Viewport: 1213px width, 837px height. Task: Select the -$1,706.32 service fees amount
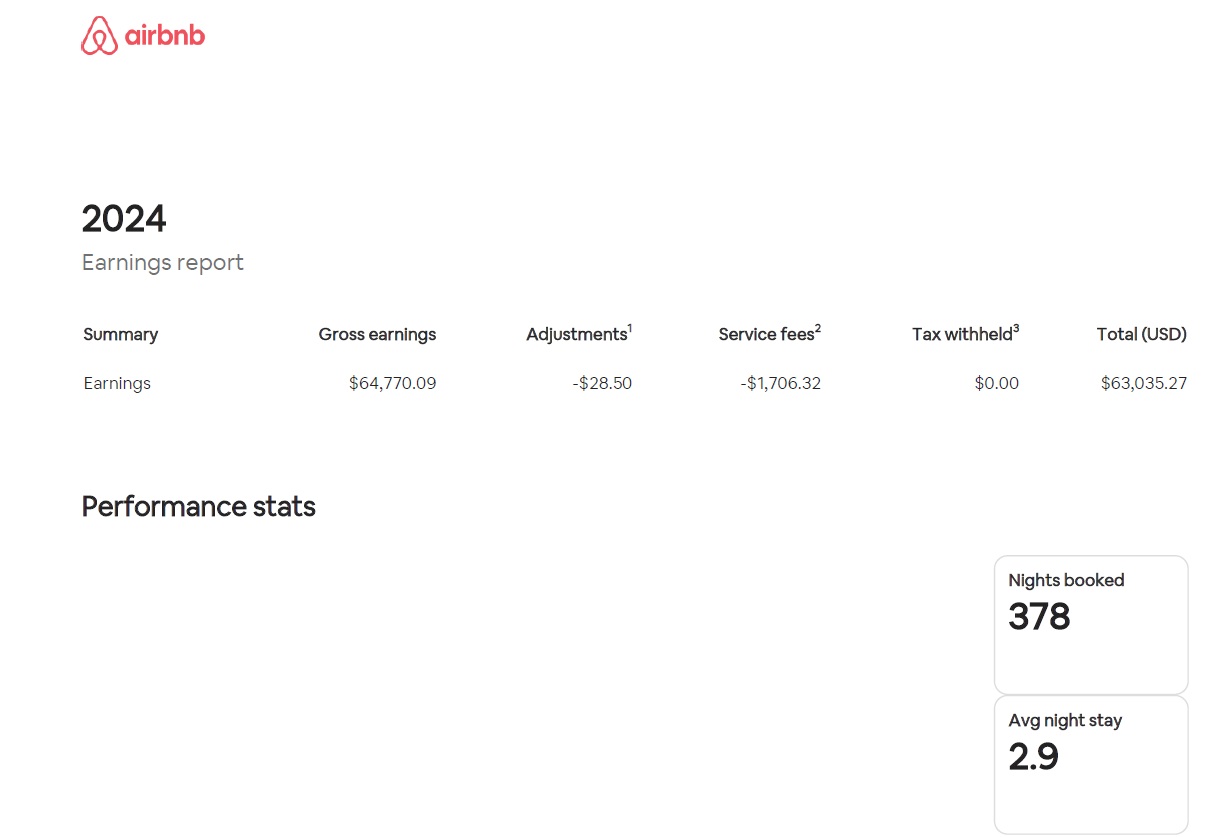tap(779, 384)
